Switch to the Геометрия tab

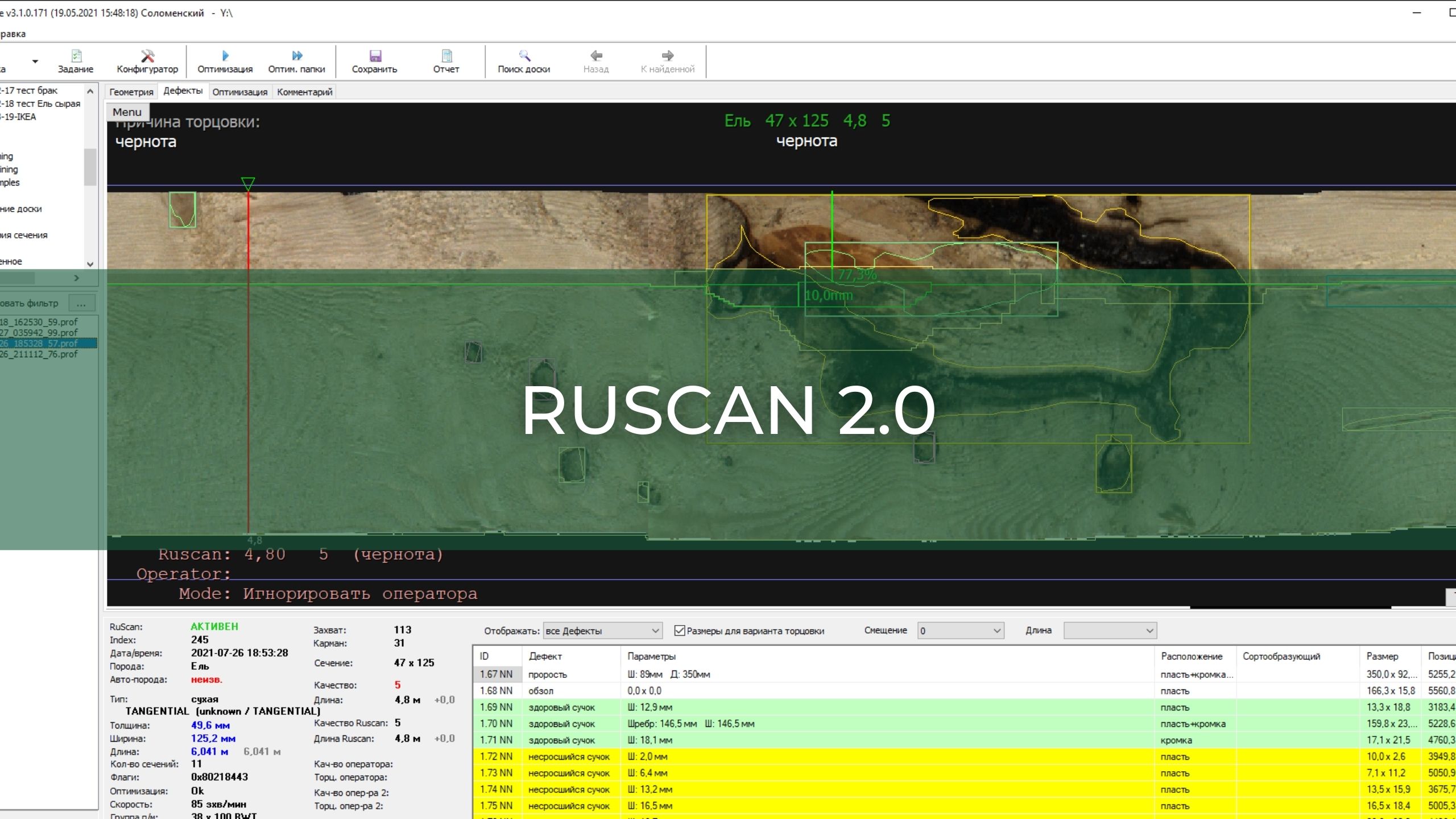tap(131, 92)
